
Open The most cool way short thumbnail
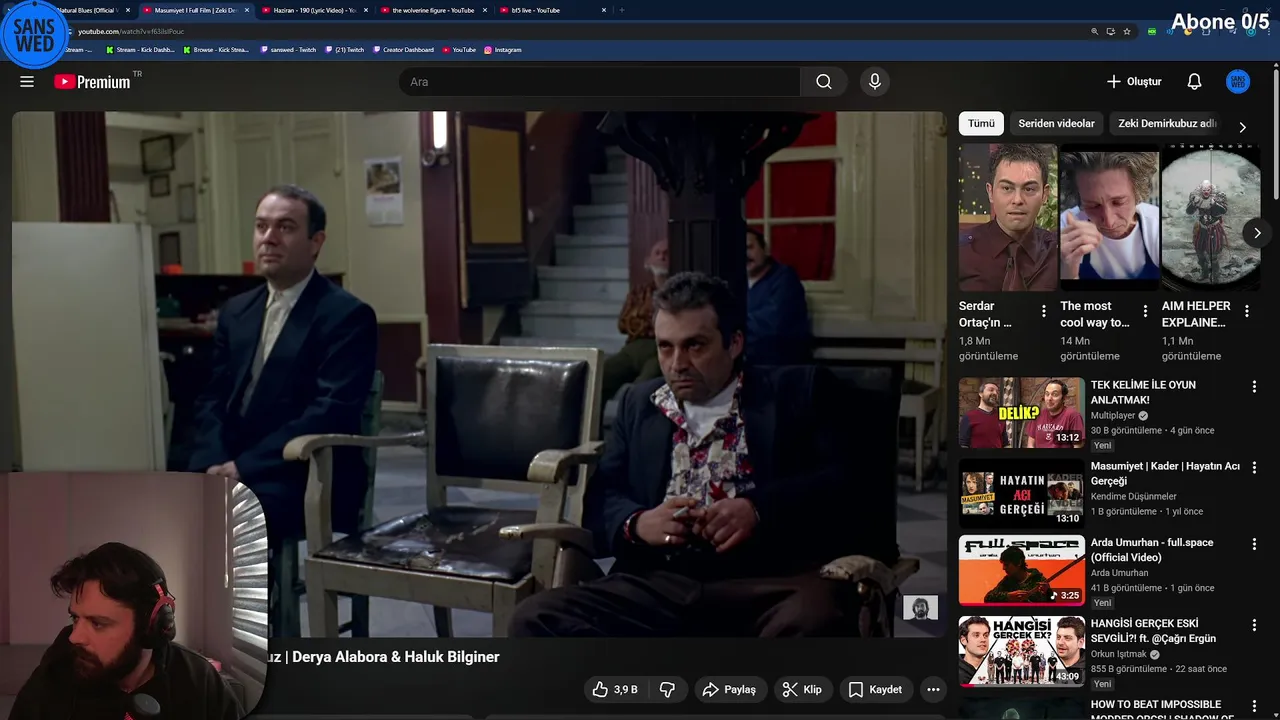point(1109,218)
